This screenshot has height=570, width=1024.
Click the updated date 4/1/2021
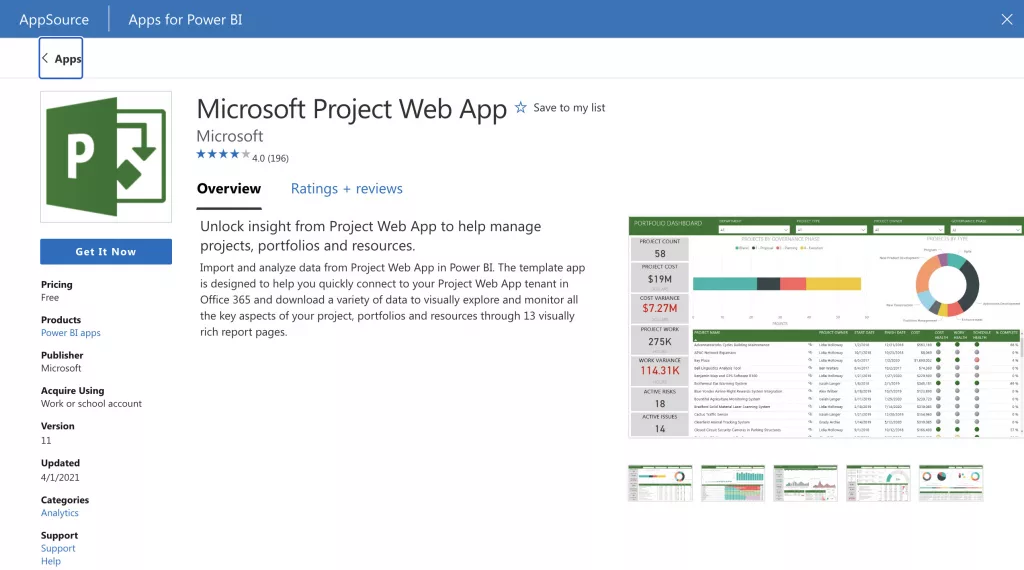coord(60,477)
